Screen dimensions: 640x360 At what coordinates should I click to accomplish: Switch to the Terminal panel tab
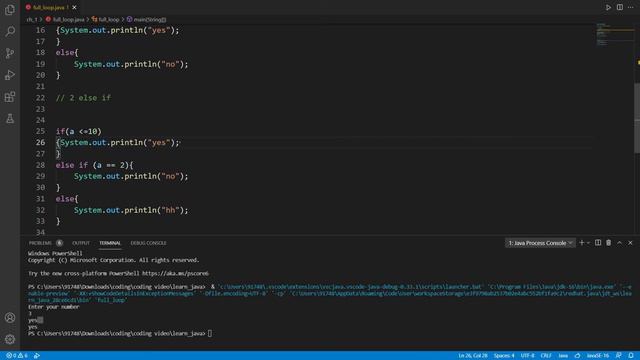pos(110,243)
